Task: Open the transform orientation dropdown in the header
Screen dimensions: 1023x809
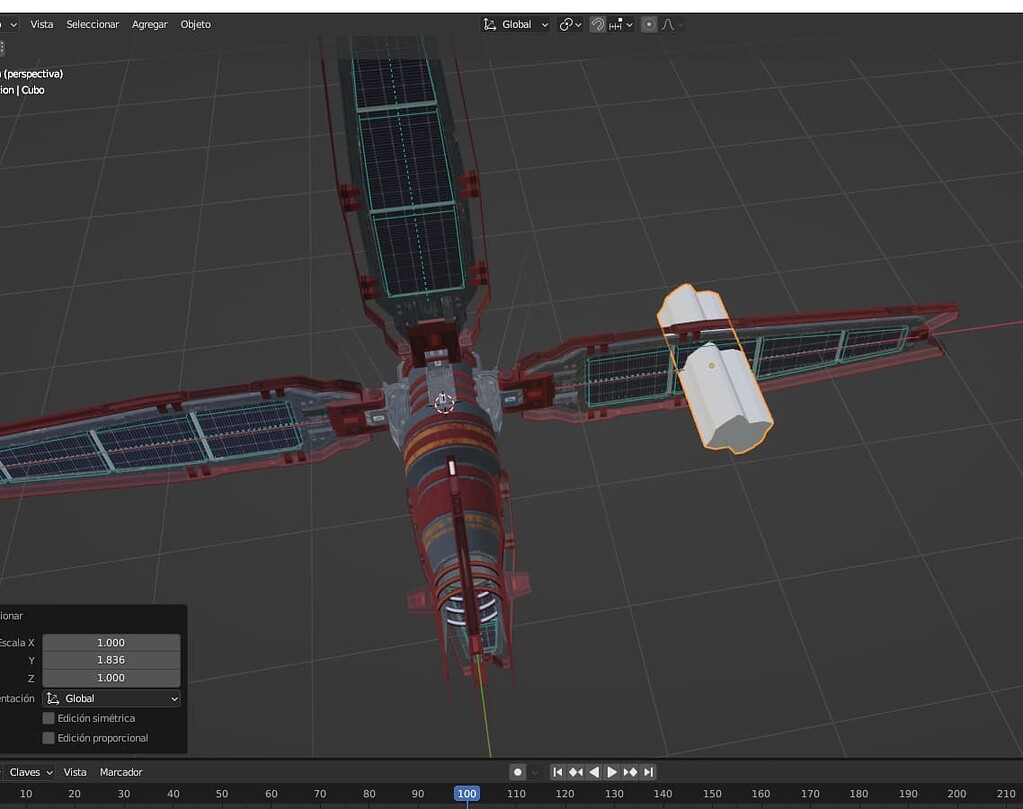Action: tap(516, 24)
